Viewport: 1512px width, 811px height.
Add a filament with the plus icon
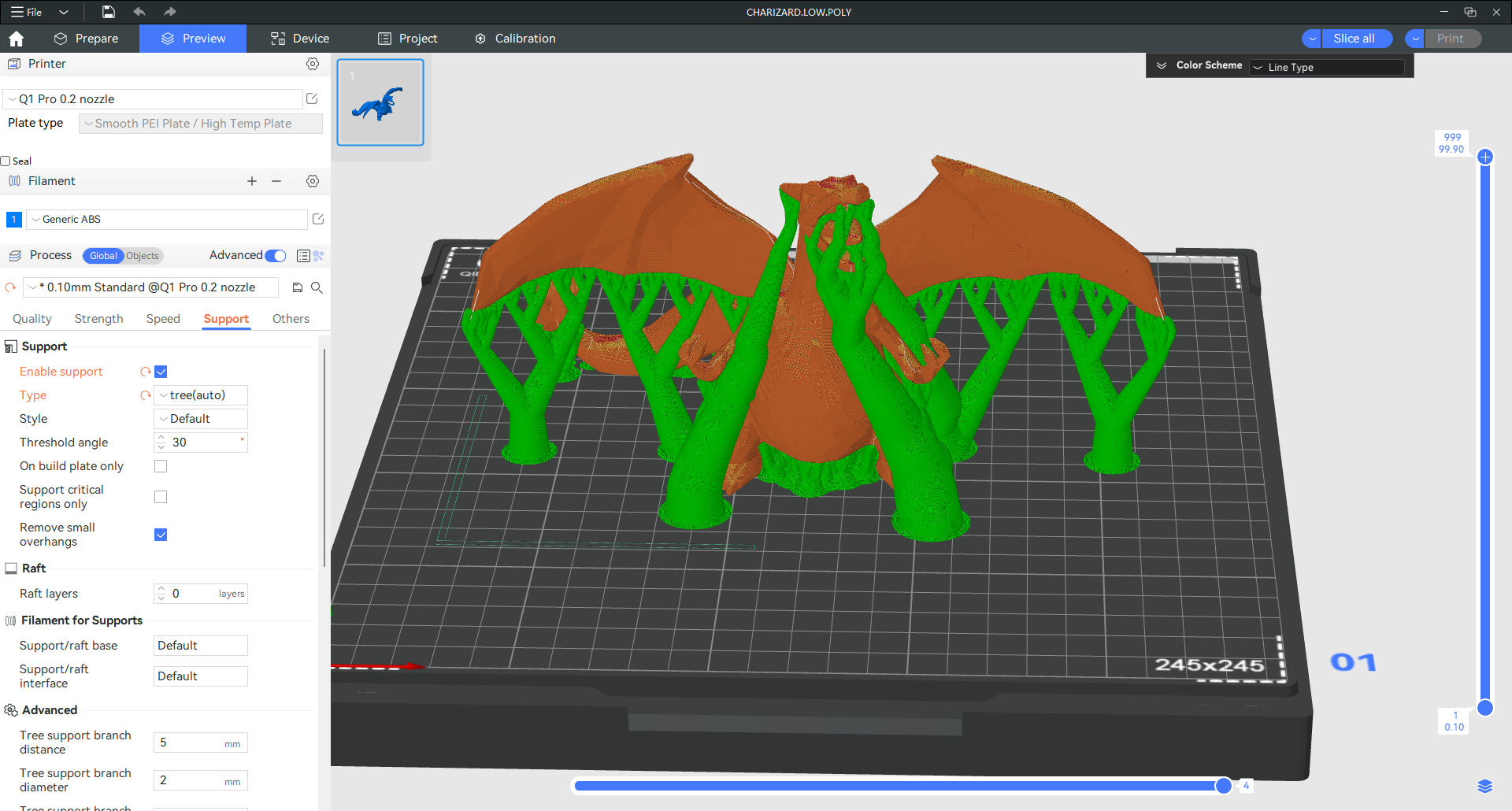(252, 181)
